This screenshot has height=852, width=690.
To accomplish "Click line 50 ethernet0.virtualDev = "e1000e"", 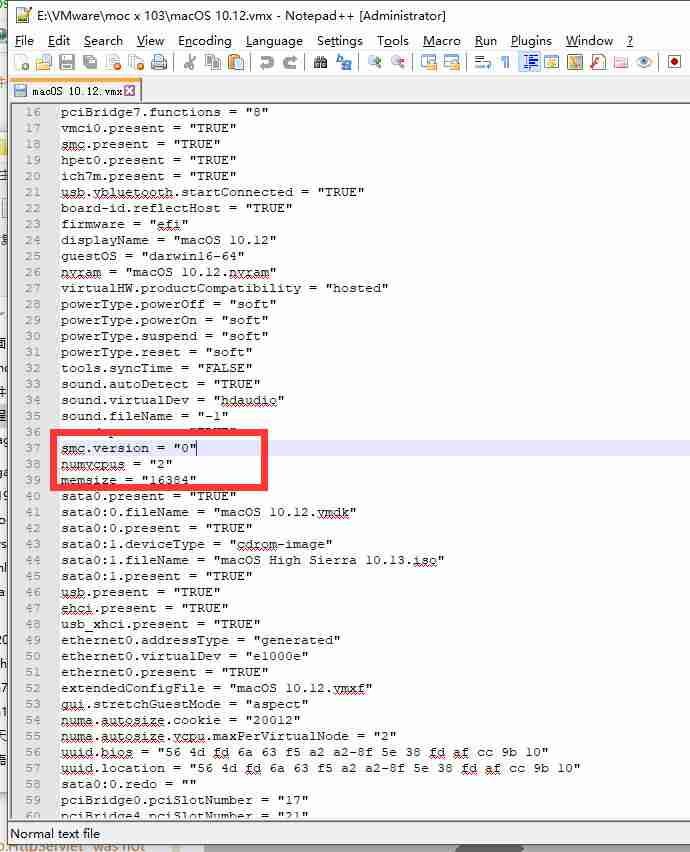I will click(x=184, y=656).
